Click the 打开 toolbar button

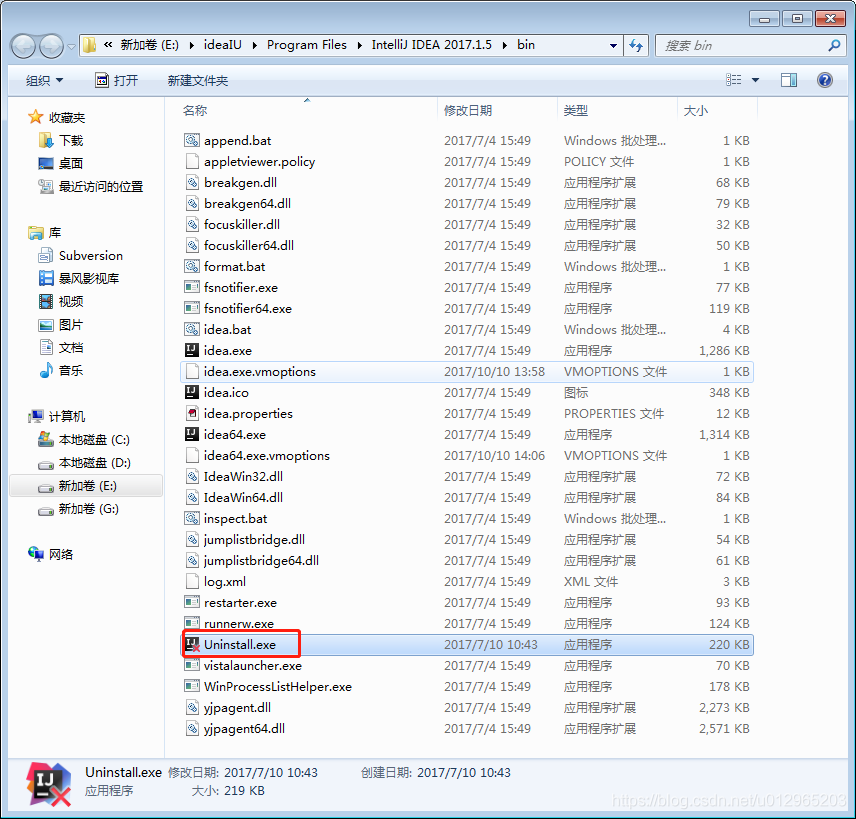coord(116,81)
